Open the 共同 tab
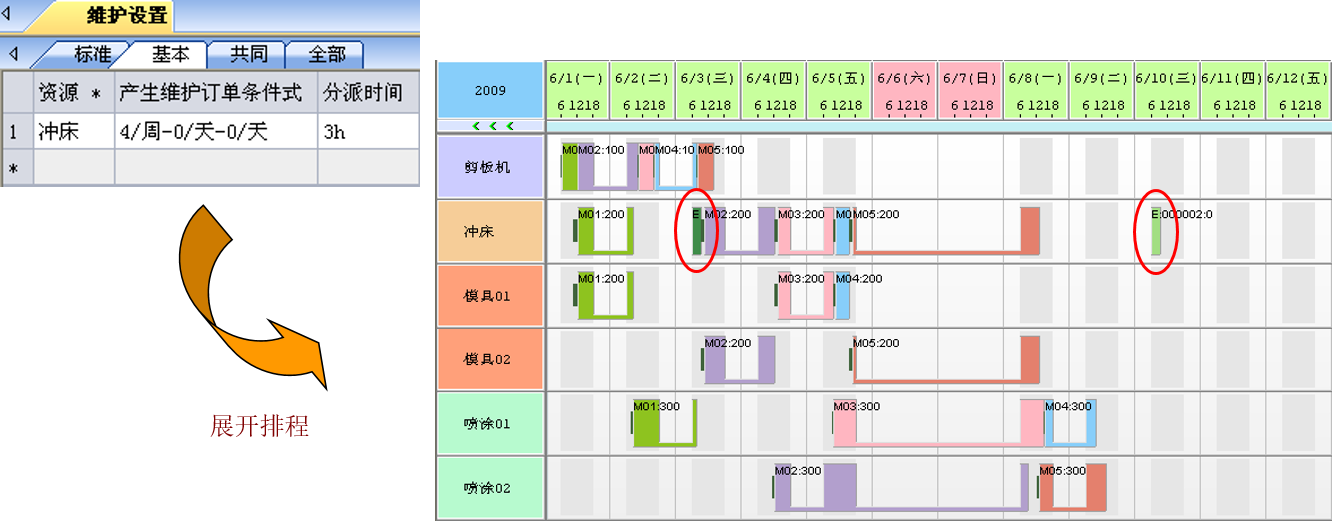1332x521 pixels. [x=248, y=54]
